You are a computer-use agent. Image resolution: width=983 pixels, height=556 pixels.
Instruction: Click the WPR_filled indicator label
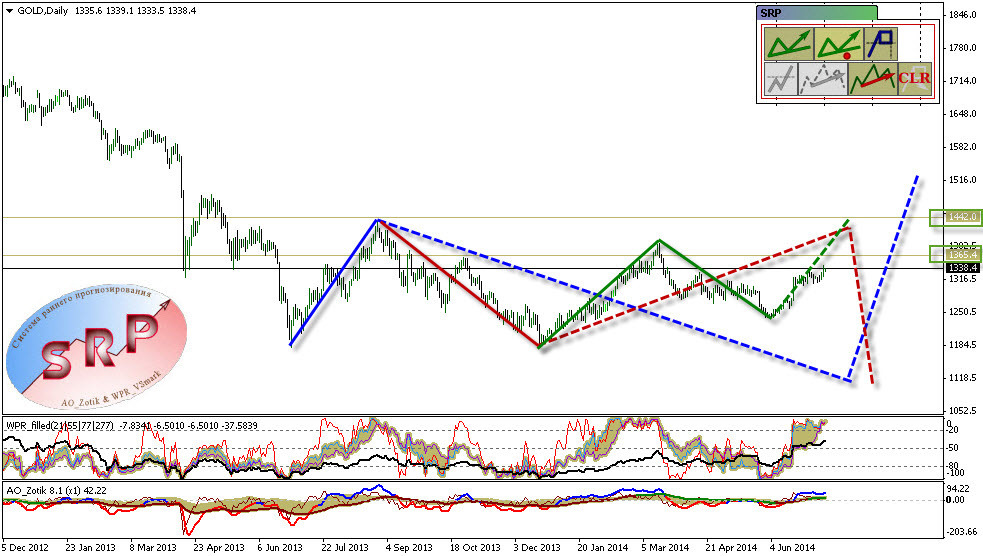[29, 423]
